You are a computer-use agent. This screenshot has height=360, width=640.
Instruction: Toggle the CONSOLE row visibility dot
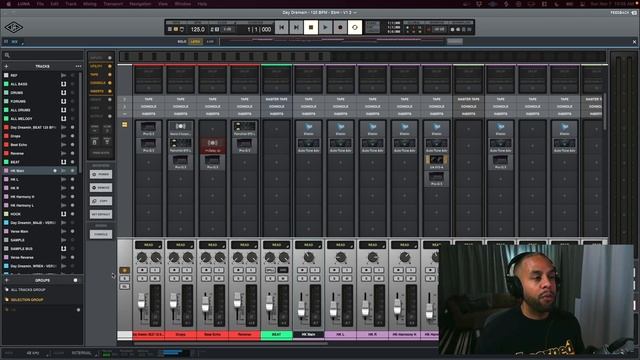(x=109, y=83)
